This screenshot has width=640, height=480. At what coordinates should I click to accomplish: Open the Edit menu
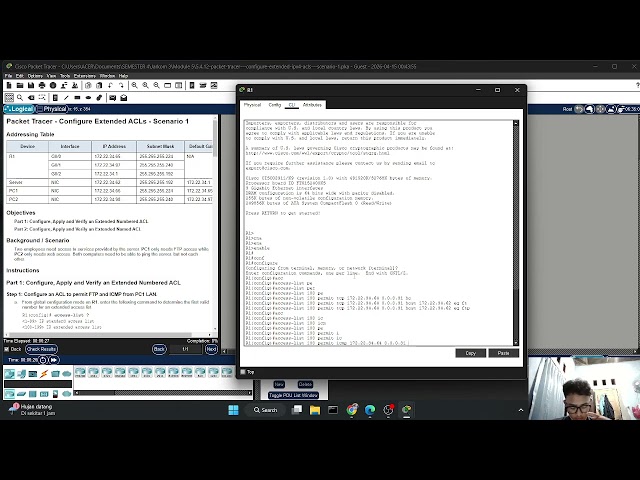click(20, 76)
